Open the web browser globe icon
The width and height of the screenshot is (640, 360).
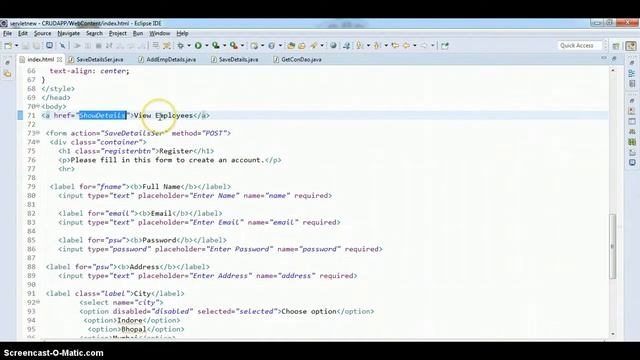pos(333,46)
